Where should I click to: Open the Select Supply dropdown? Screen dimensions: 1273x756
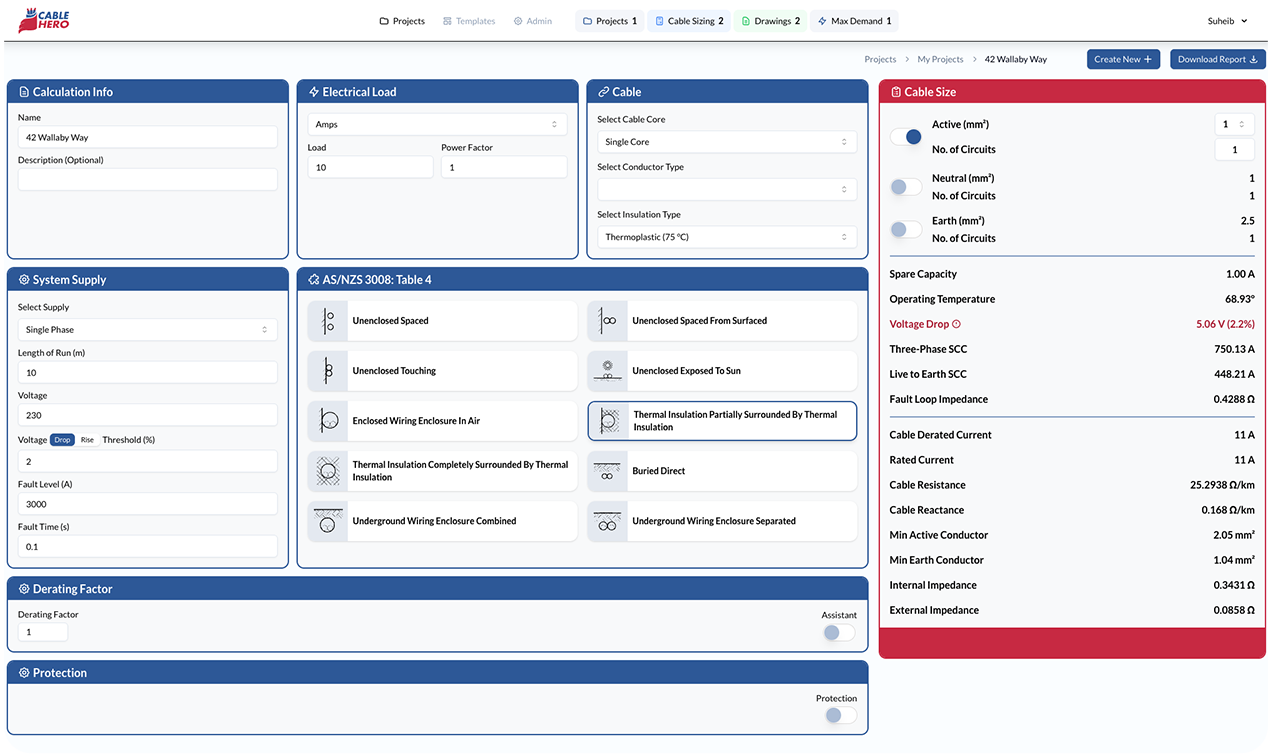click(146, 329)
